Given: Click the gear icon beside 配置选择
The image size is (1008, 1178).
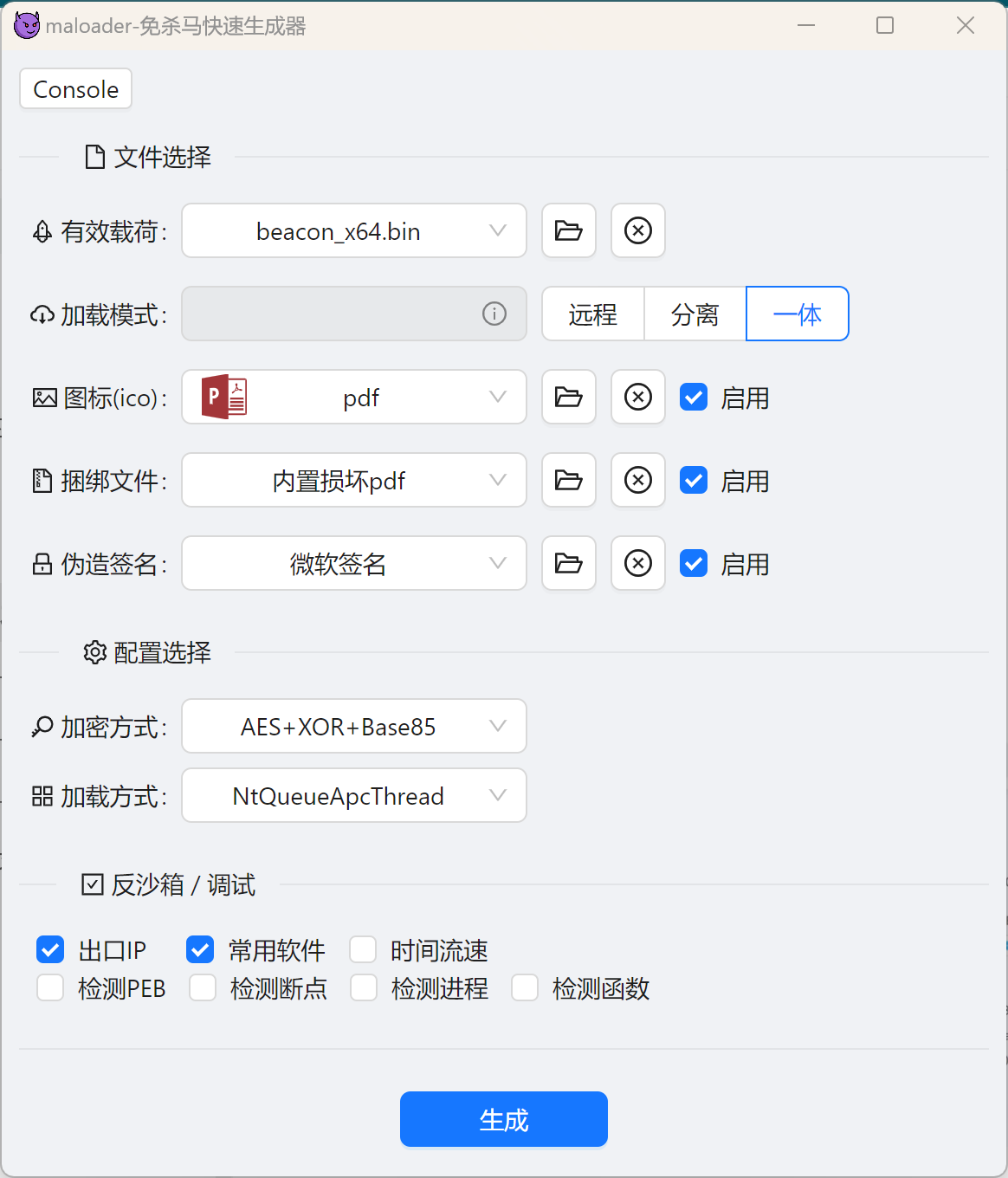Looking at the screenshot, I should point(95,652).
